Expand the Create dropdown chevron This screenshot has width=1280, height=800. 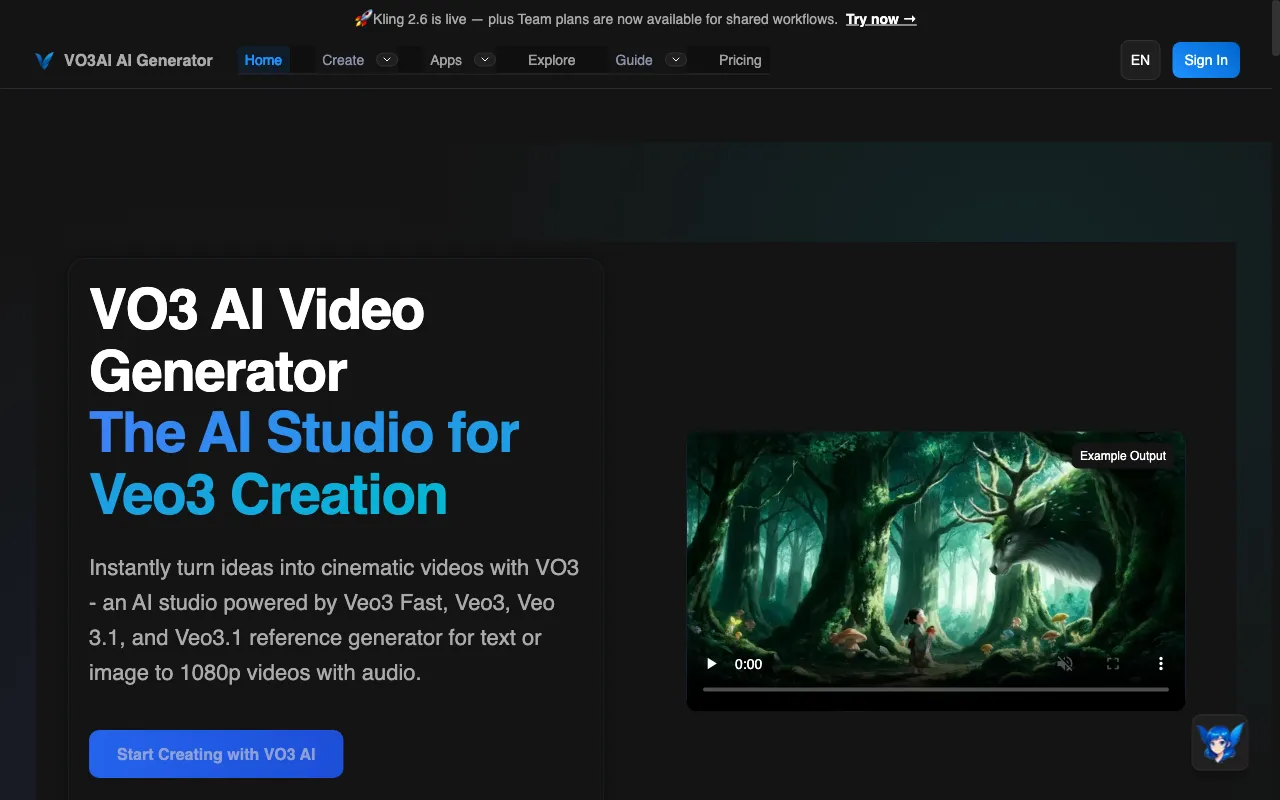coord(387,60)
